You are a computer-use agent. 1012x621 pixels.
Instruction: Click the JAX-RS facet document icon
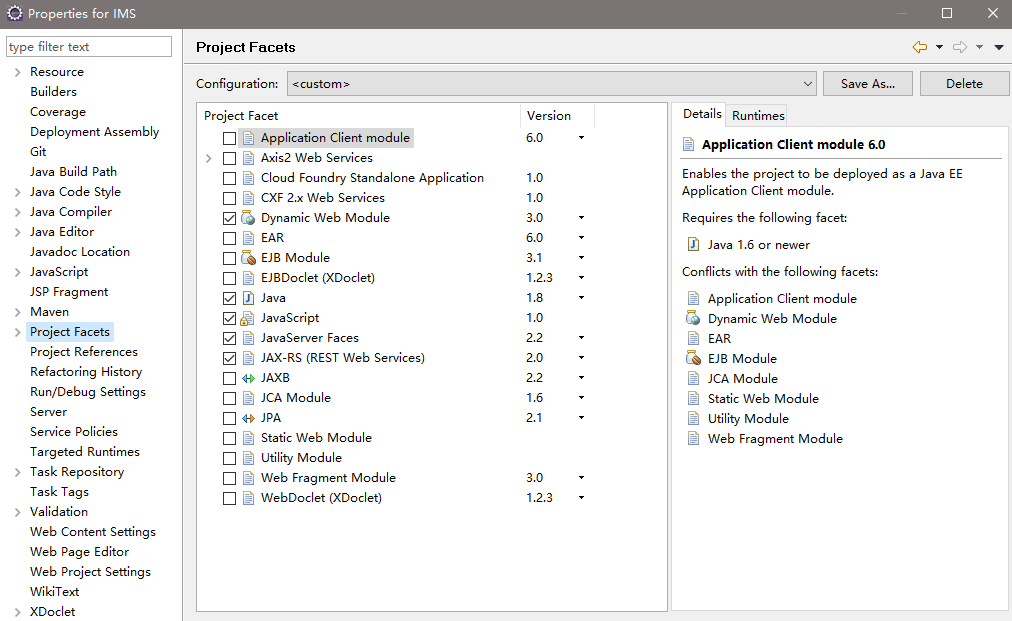[x=248, y=358]
